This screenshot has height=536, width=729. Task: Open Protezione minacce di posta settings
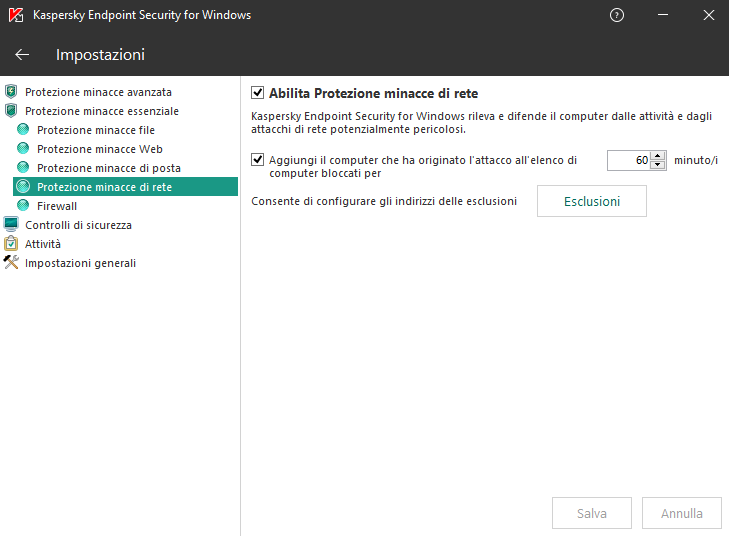coord(109,168)
